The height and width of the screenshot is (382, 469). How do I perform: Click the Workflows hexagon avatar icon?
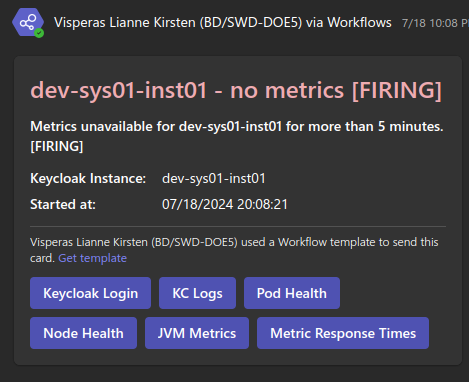tap(28, 22)
